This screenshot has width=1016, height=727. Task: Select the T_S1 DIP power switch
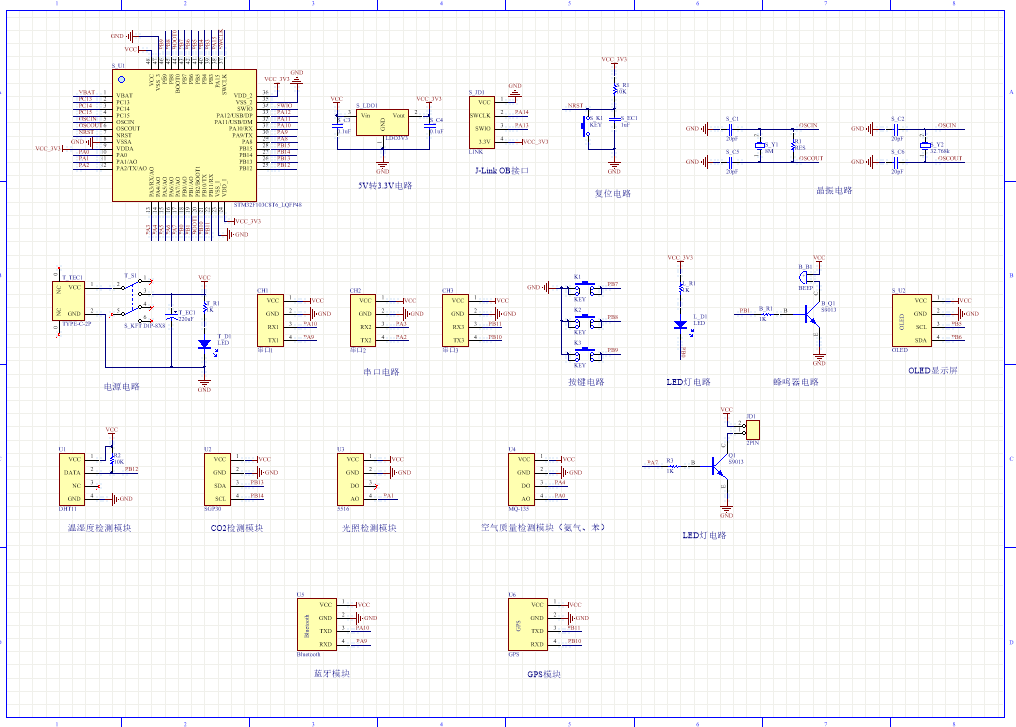[x=131, y=296]
